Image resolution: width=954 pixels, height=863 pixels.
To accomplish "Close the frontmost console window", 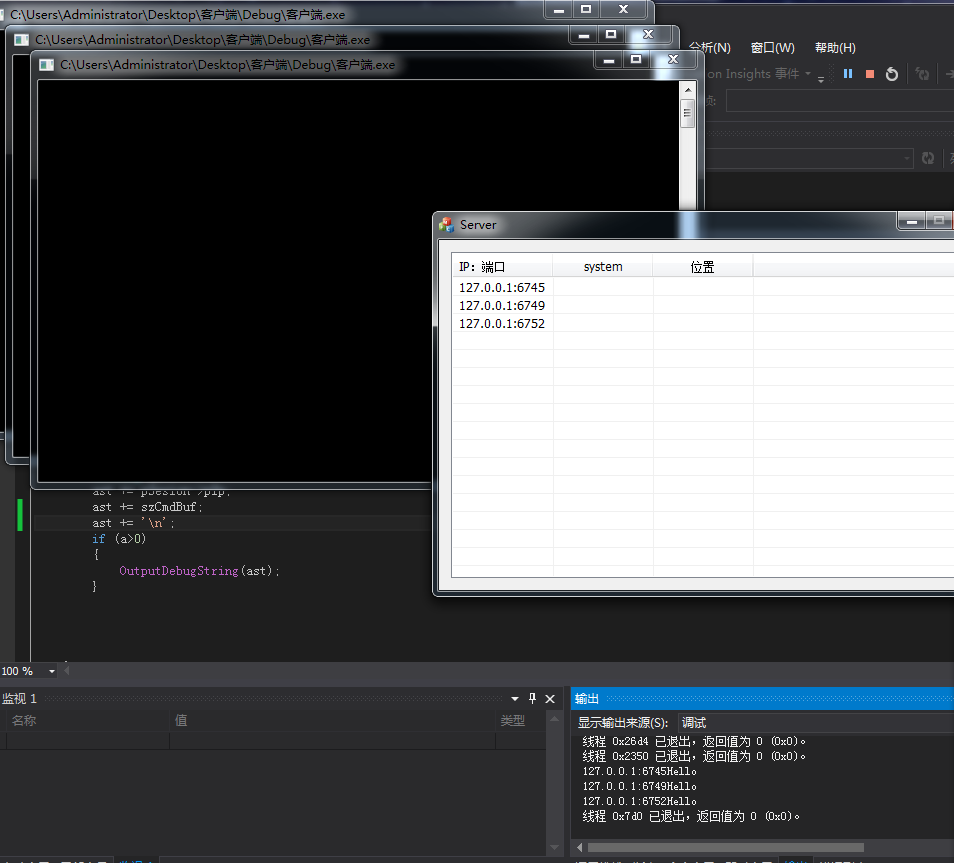I will [674, 60].
